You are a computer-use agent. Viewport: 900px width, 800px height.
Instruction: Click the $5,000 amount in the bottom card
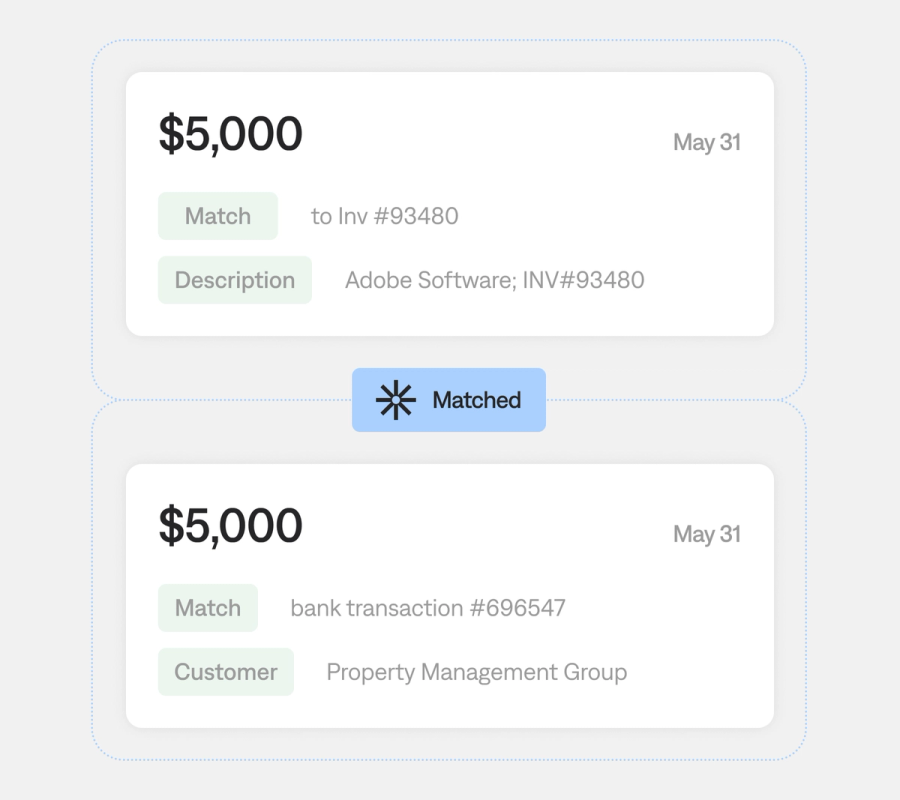(x=231, y=526)
